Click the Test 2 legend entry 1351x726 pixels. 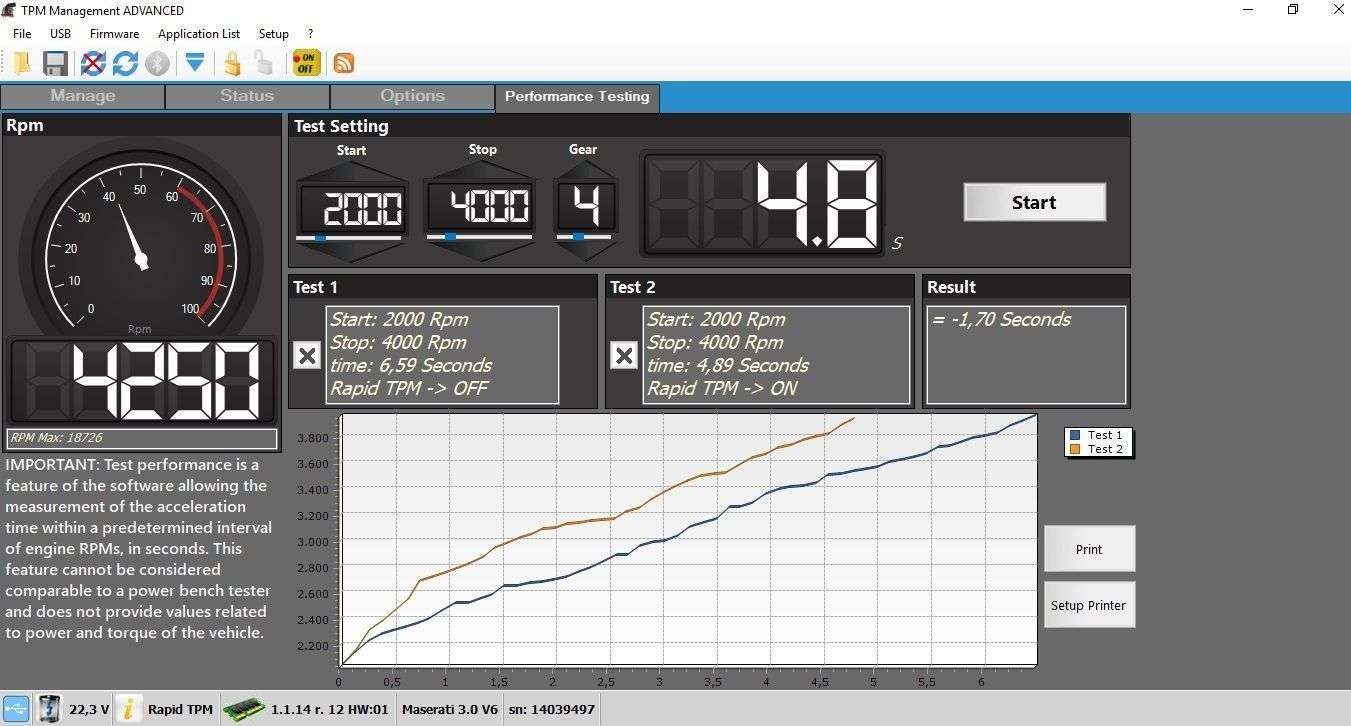[1097, 449]
